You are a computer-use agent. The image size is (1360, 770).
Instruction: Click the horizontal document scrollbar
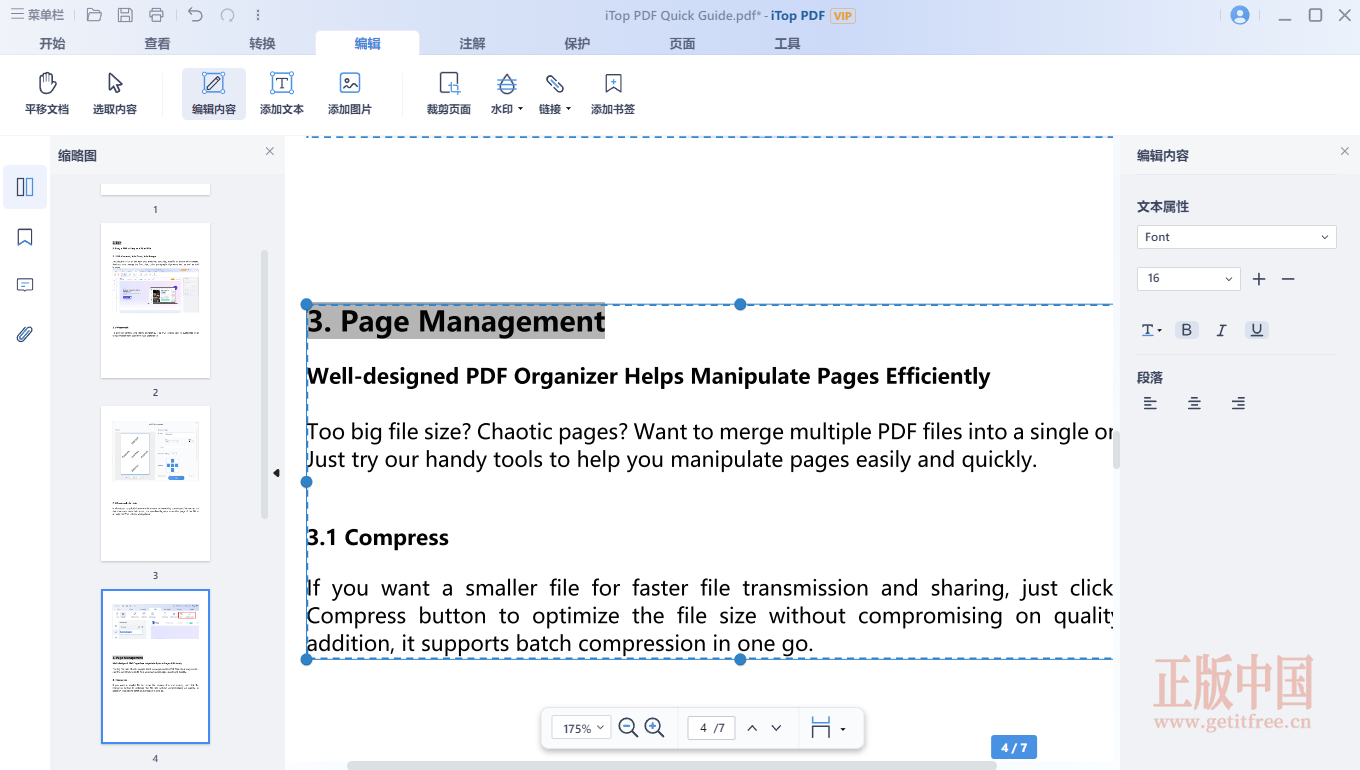click(671, 765)
